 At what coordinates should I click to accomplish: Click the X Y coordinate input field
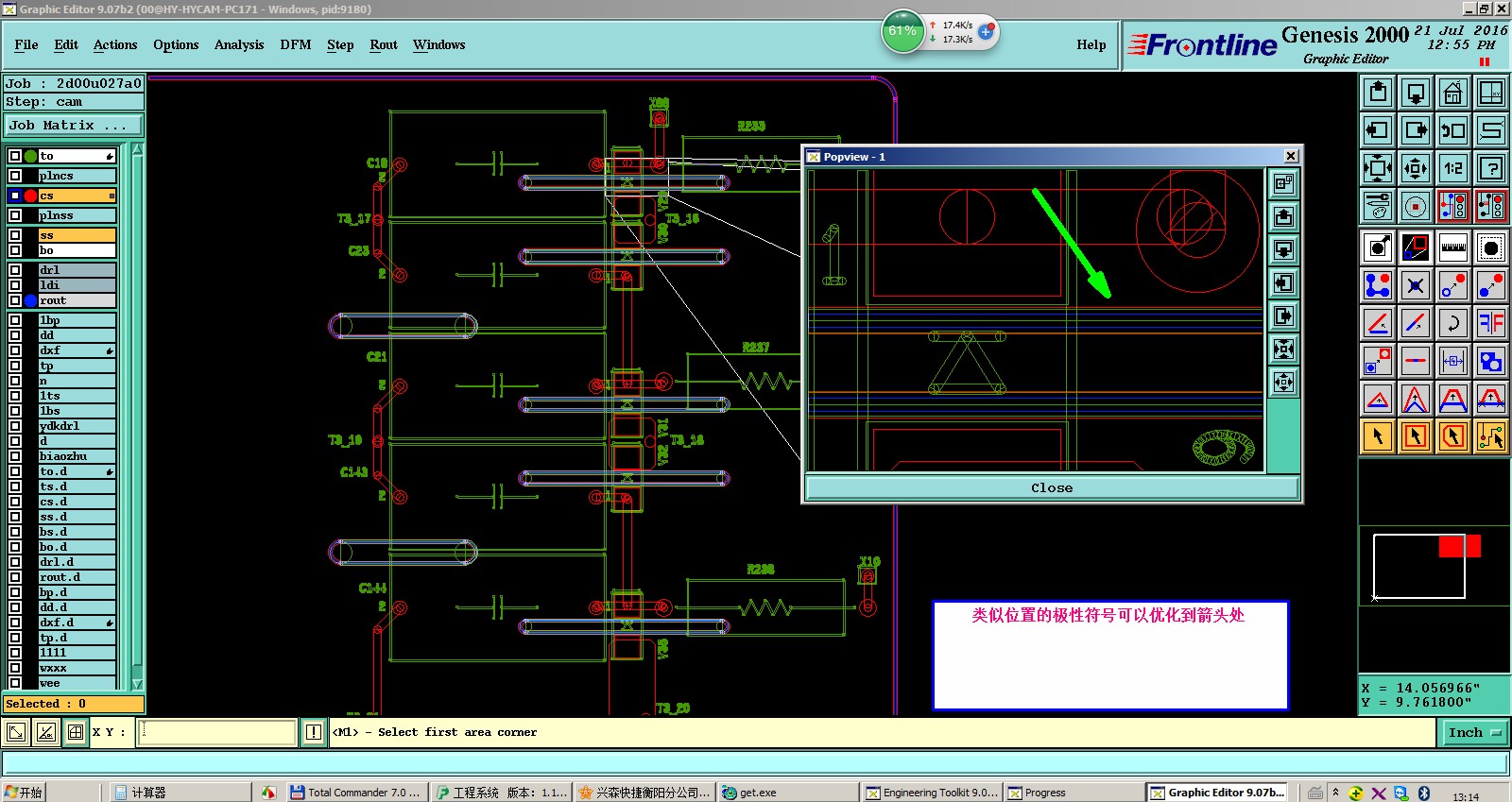[216, 732]
